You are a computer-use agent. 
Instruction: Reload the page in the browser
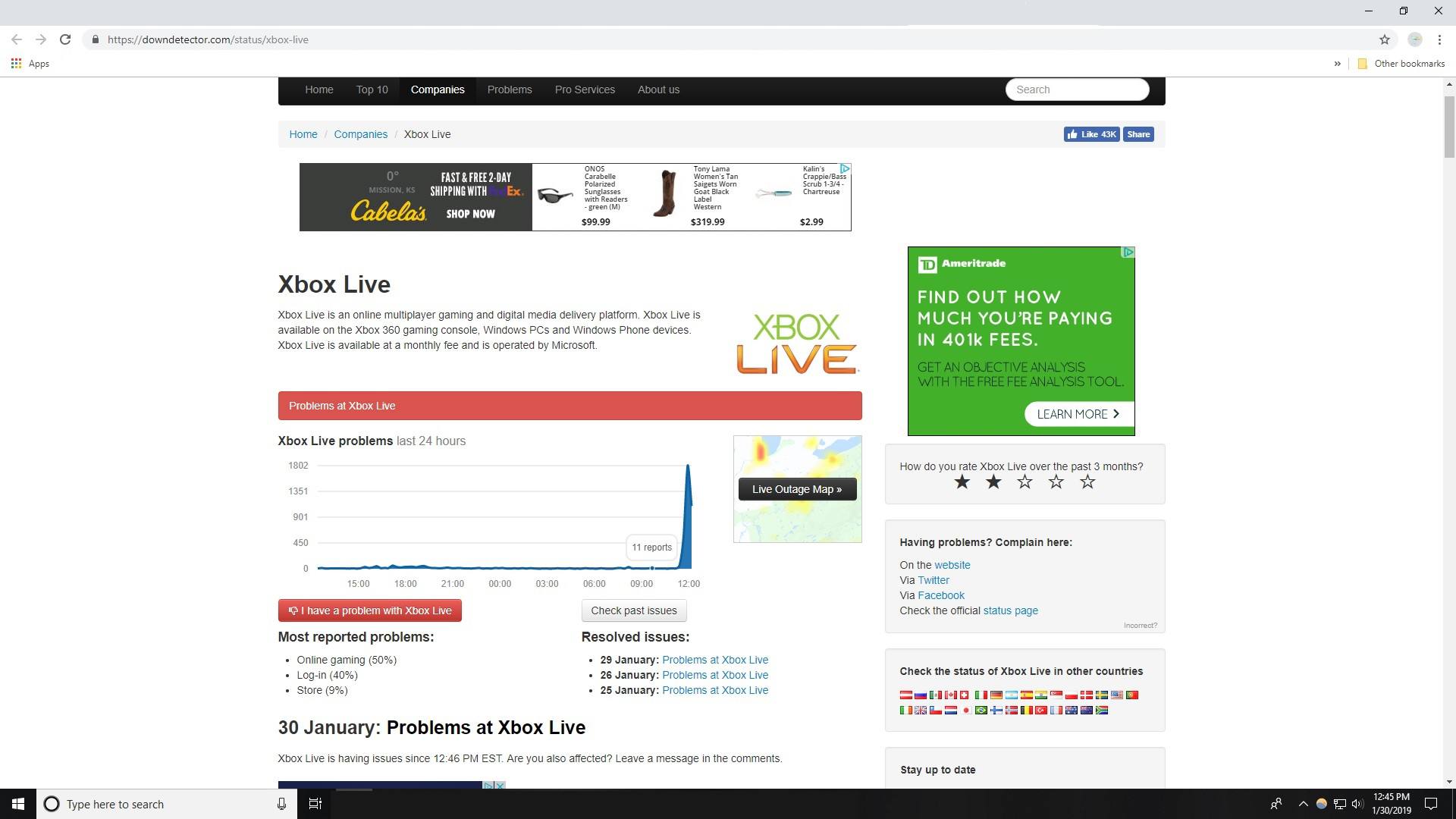click(x=65, y=39)
